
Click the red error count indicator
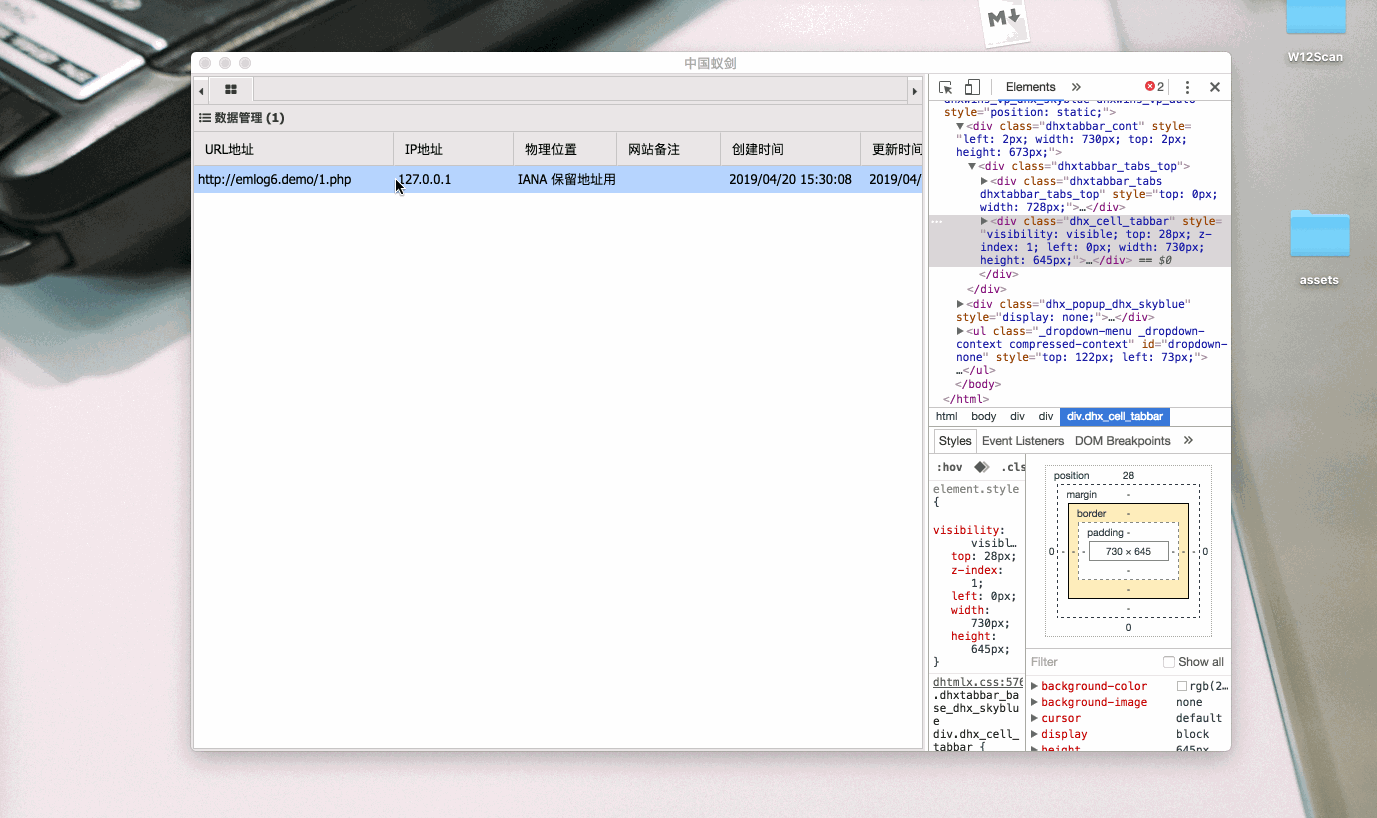[1154, 87]
